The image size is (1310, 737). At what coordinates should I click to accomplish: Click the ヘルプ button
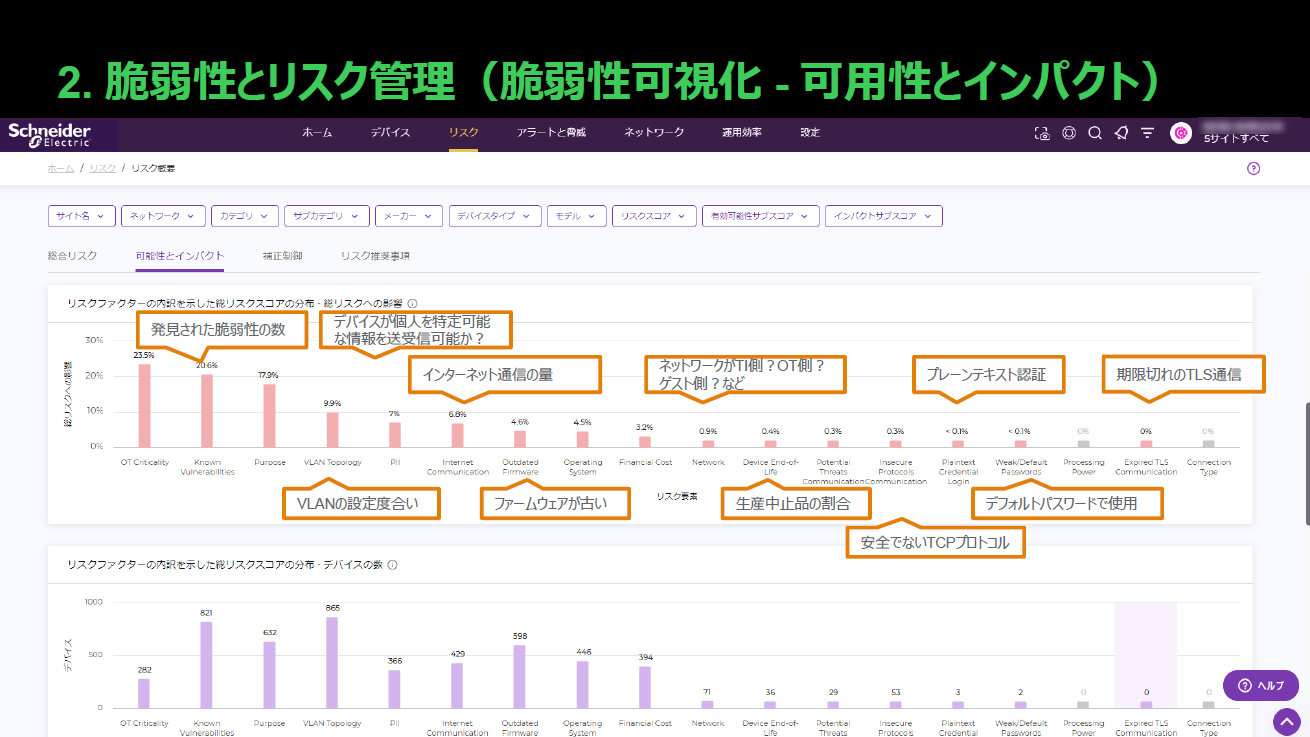coord(1260,685)
